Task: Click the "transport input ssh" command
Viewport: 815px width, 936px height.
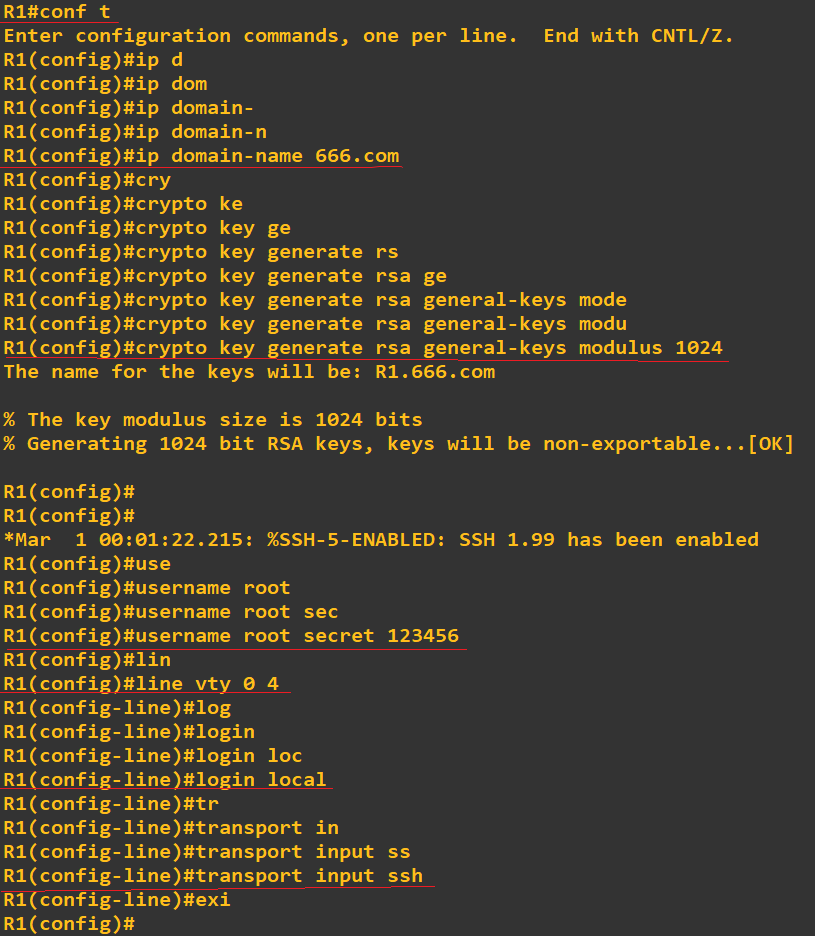Action: [309, 876]
